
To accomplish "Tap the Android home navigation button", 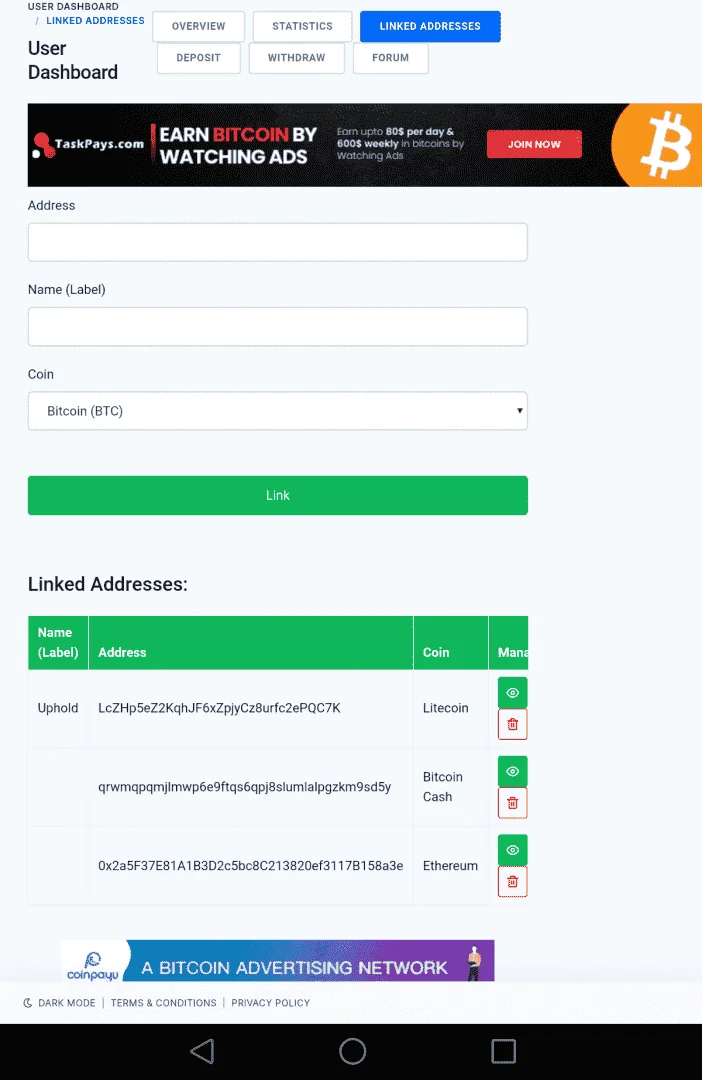I will [352, 1052].
